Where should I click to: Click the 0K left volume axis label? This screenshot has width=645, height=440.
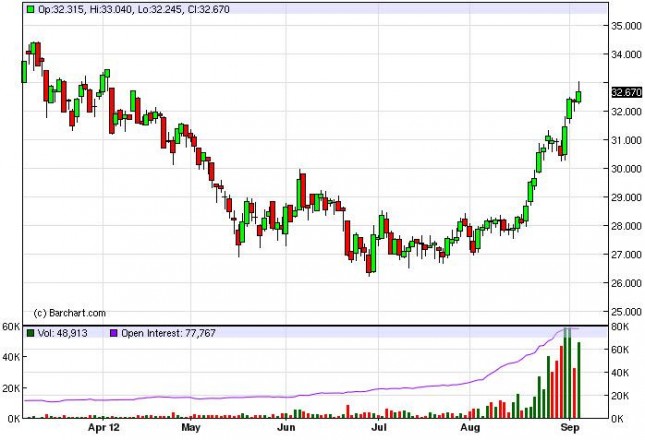13,419
